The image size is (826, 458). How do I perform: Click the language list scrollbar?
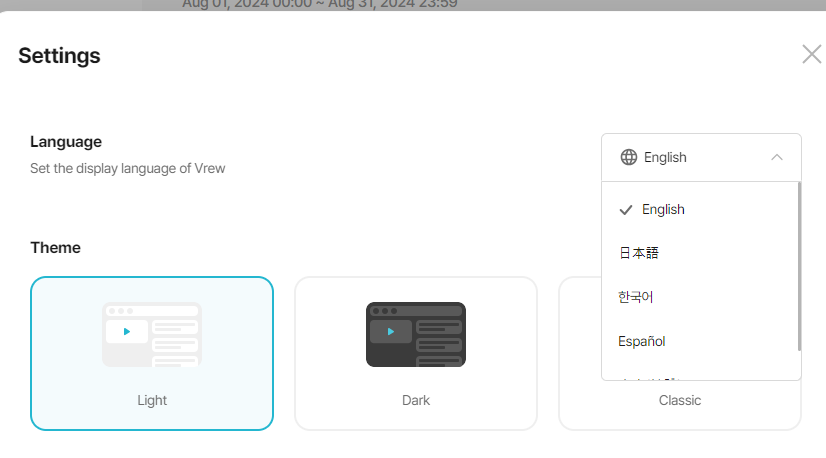(799, 266)
